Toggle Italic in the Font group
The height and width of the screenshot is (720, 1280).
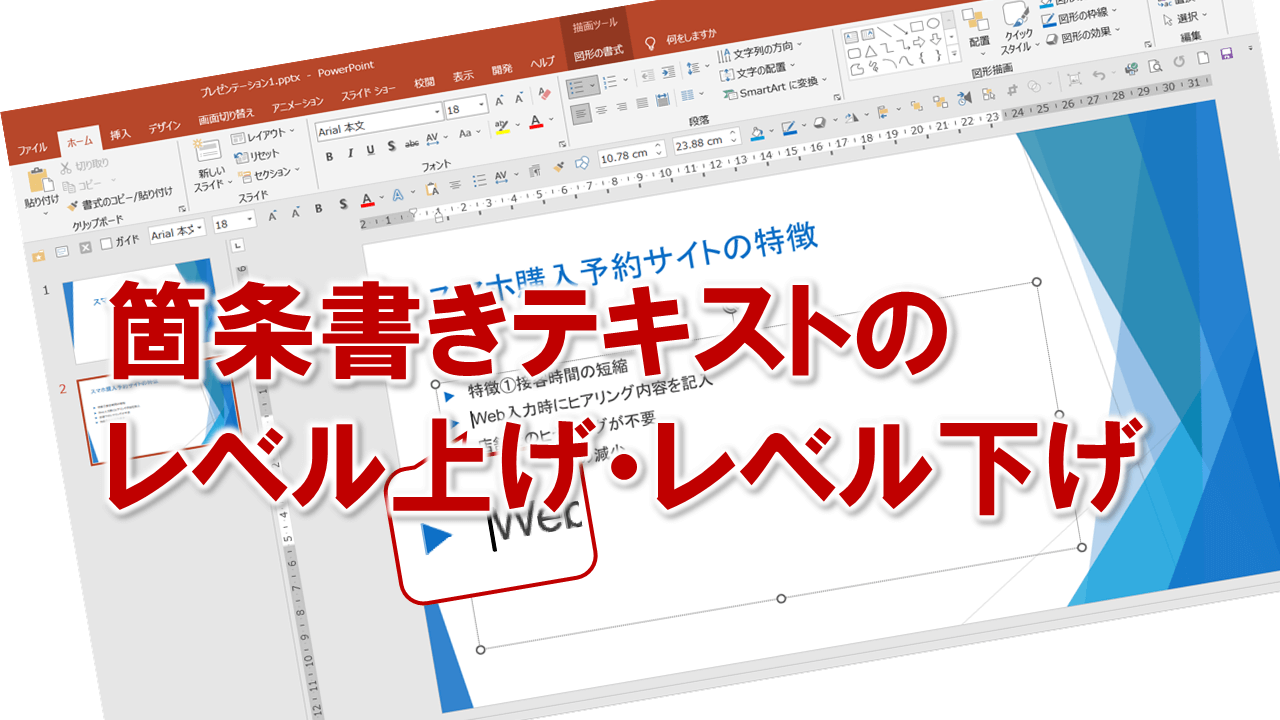pyautogui.click(x=352, y=153)
